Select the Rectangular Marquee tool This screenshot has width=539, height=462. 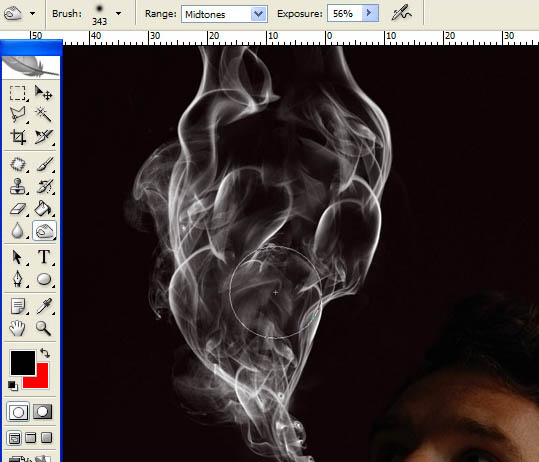tap(18, 93)
